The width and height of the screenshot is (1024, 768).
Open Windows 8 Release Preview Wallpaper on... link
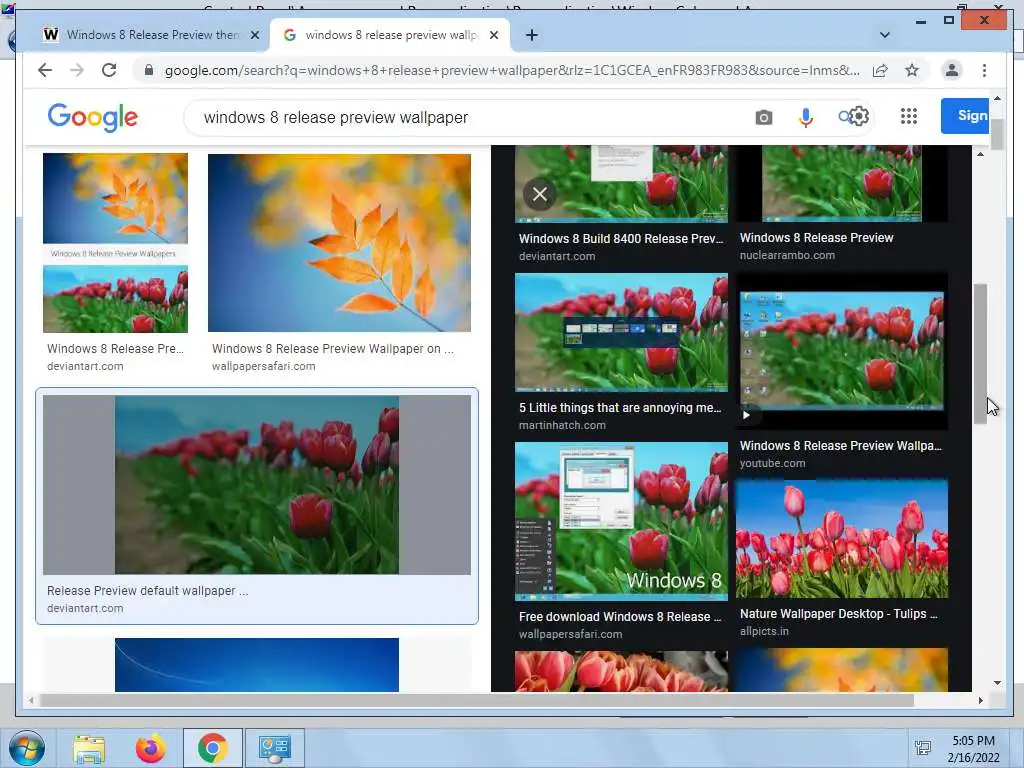point(332,349)
